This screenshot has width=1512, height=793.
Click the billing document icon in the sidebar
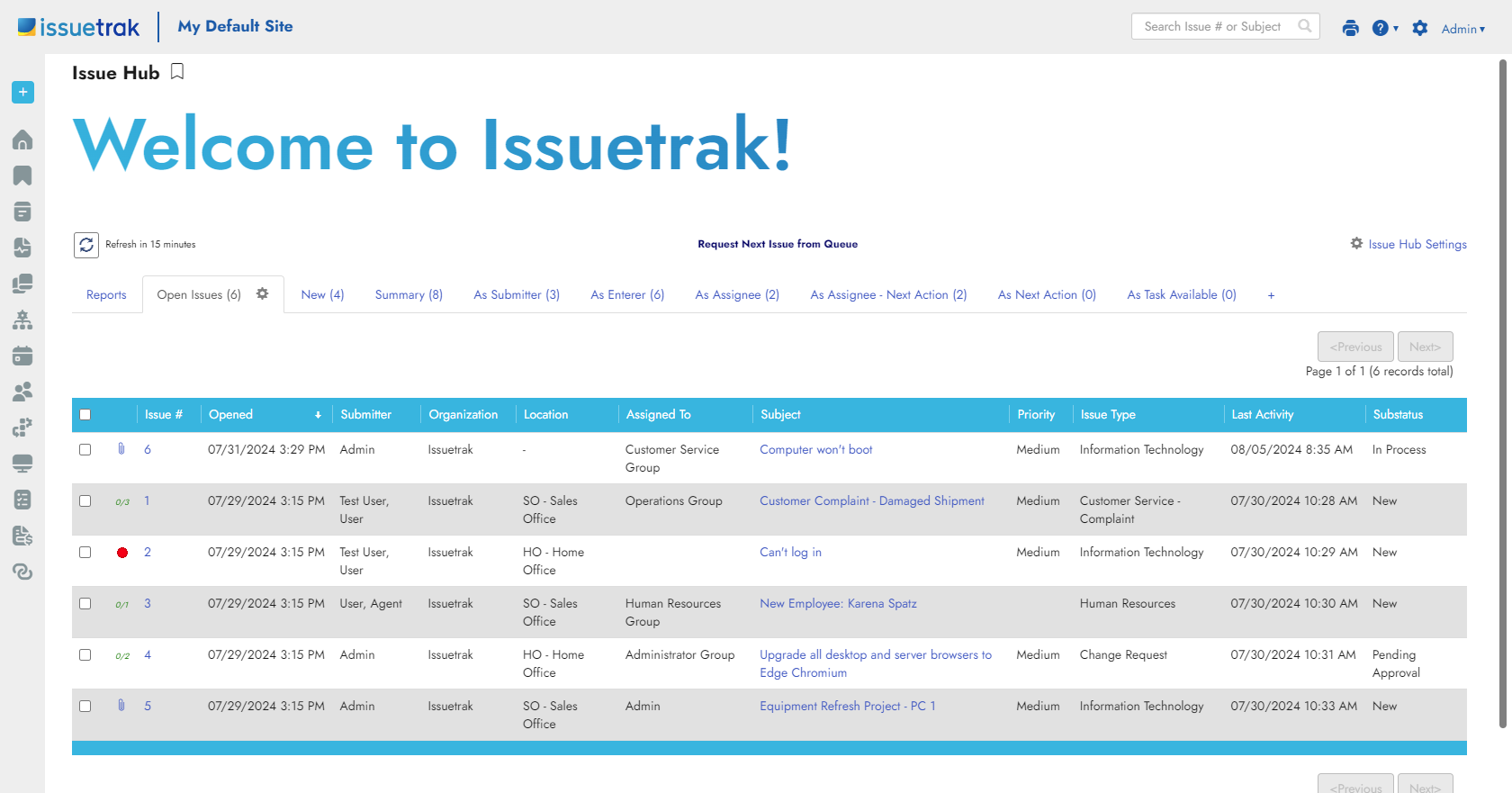(x=22, y=536)
